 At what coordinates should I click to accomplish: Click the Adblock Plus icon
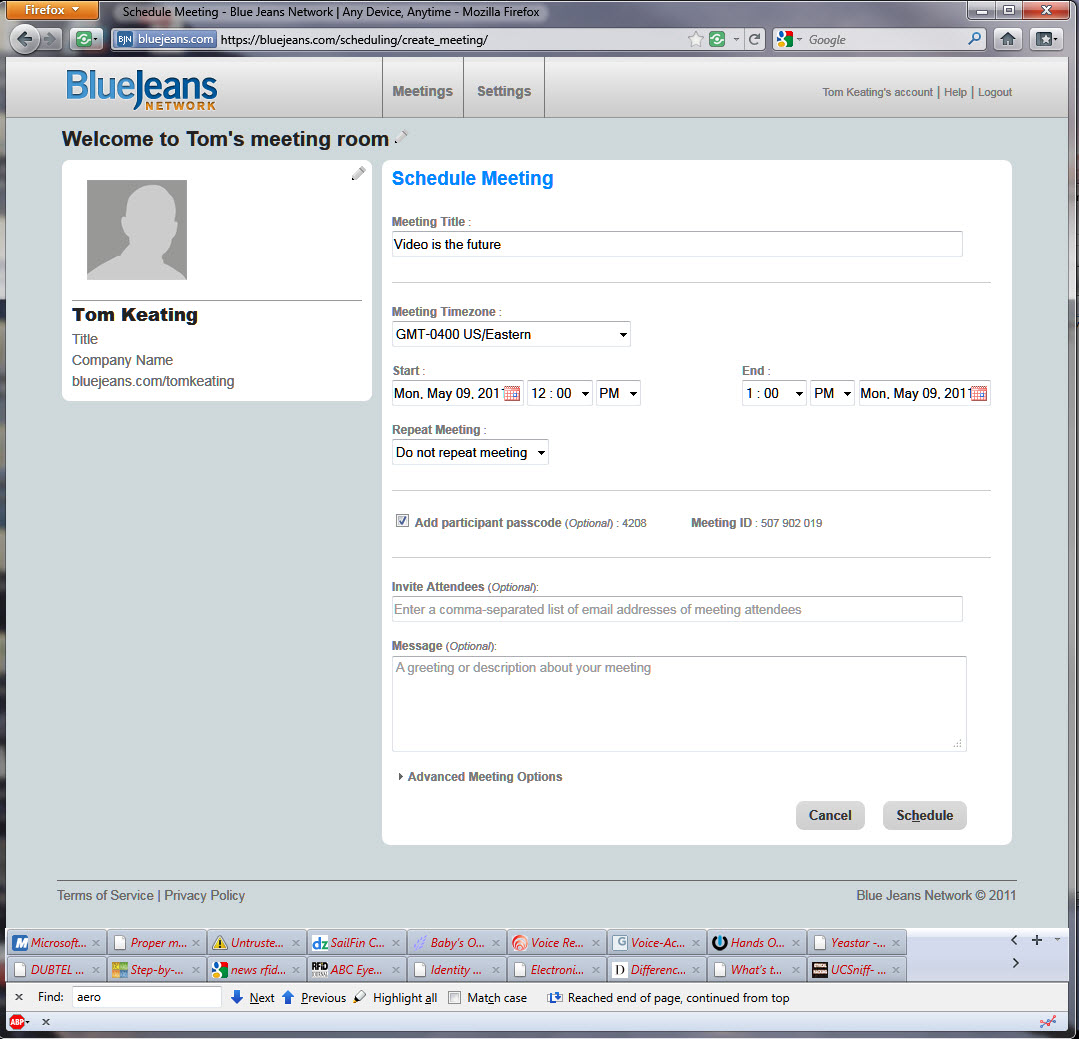tap(17, 1021)
